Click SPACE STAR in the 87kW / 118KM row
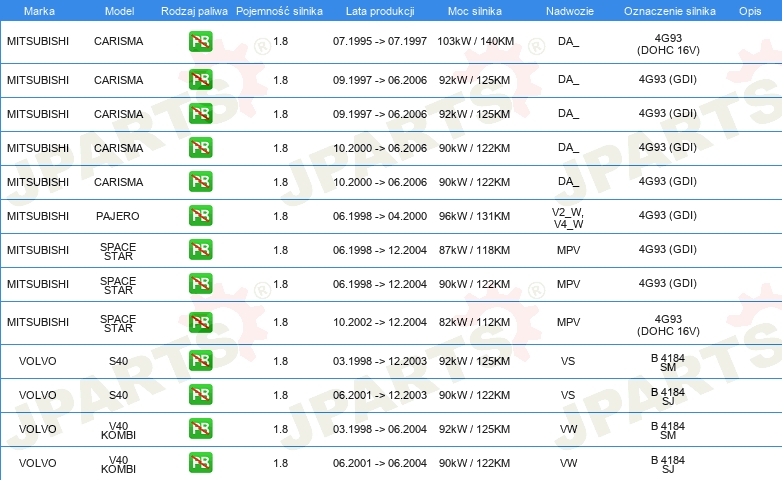Image resolution: width=782 pixels, height=480 pixels. click(x=118, y=251)
